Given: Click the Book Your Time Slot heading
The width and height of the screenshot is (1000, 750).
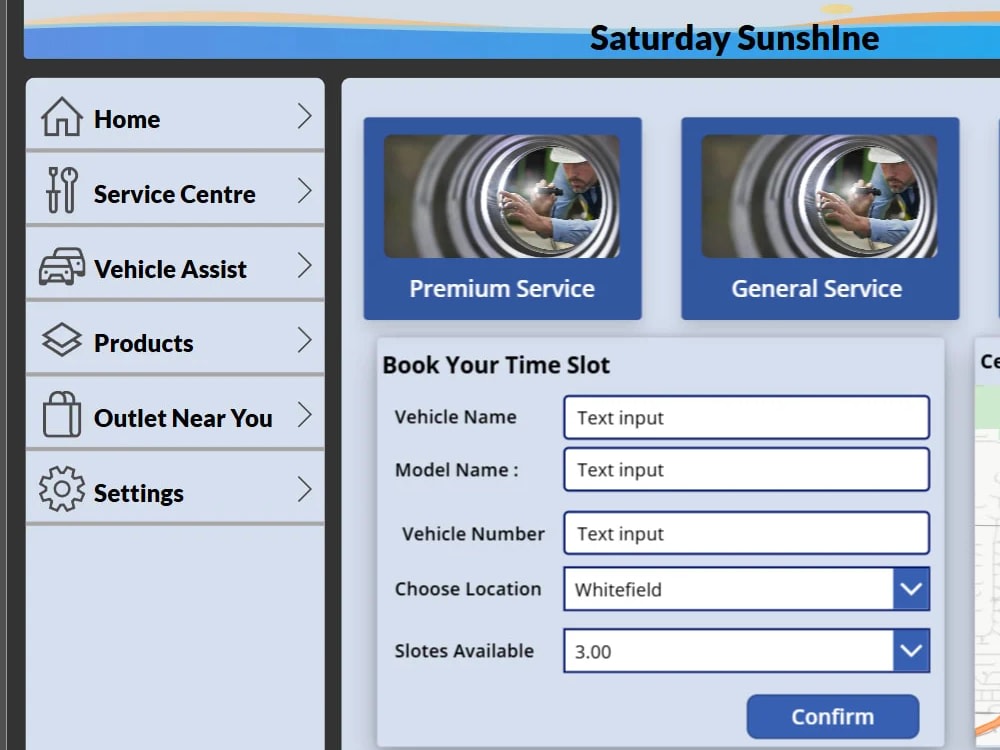Looking at the screenshot, I should pyautogui.click(x=496, y=365).
